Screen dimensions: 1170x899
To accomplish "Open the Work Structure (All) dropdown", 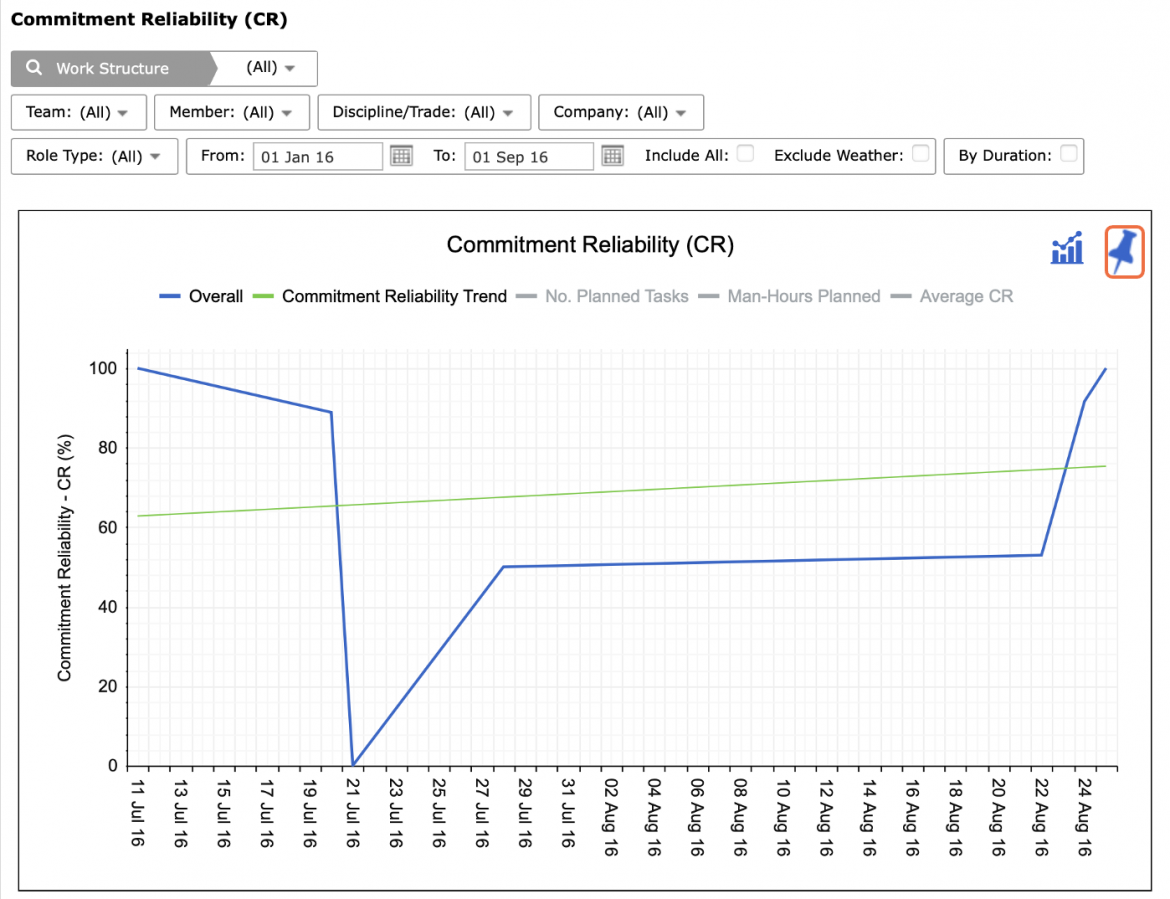I will (270, 68).
